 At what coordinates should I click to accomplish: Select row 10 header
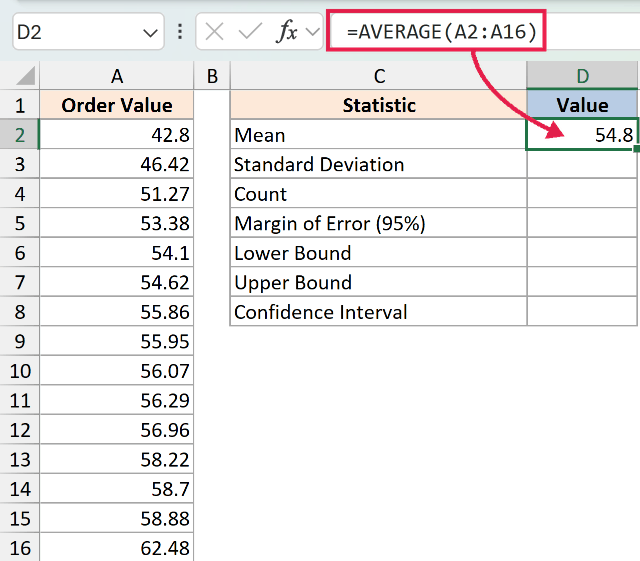pos(20,370)
